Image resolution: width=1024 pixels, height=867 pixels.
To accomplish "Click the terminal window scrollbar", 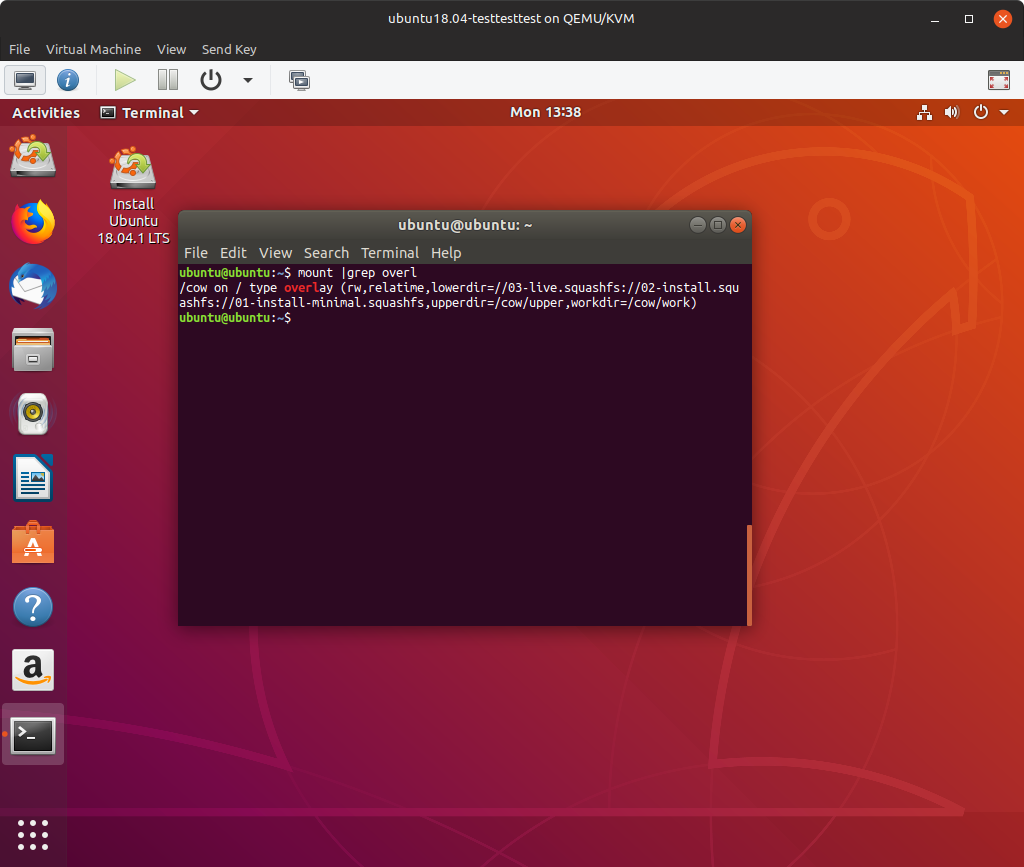I will [748, 575].
